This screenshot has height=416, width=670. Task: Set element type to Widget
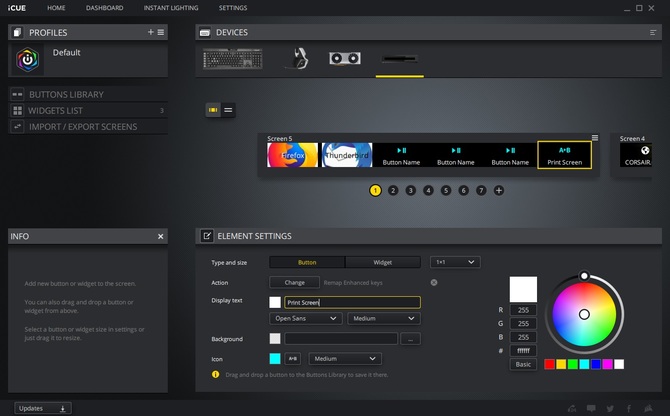382,262
